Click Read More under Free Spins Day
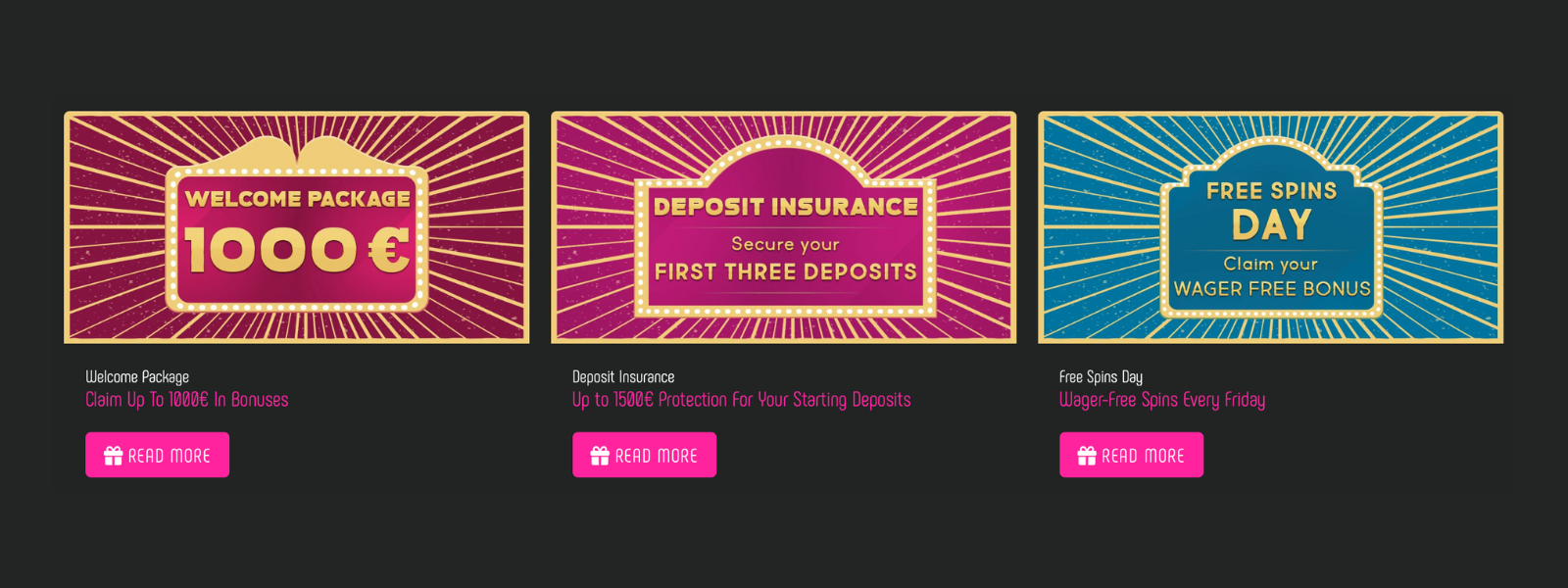 click(x=1131, y=454)
